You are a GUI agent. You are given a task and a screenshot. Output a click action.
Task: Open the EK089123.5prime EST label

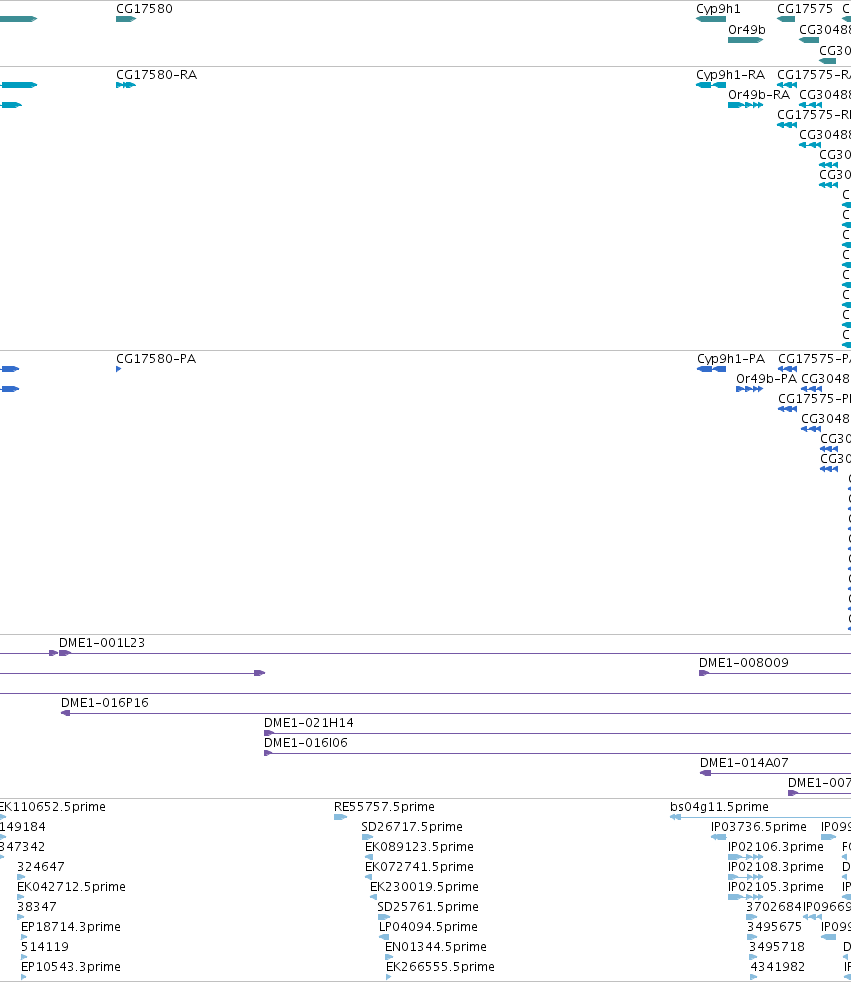click(x=419, y=847)
